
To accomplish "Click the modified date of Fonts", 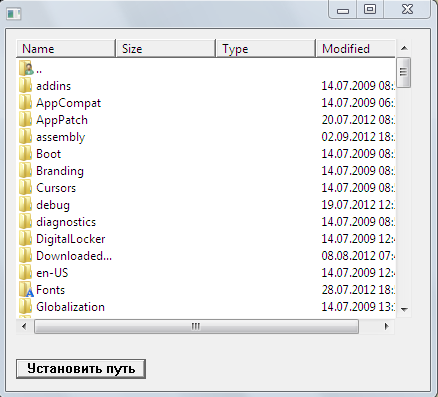I will pyautogui.click(x=358, y=290).
